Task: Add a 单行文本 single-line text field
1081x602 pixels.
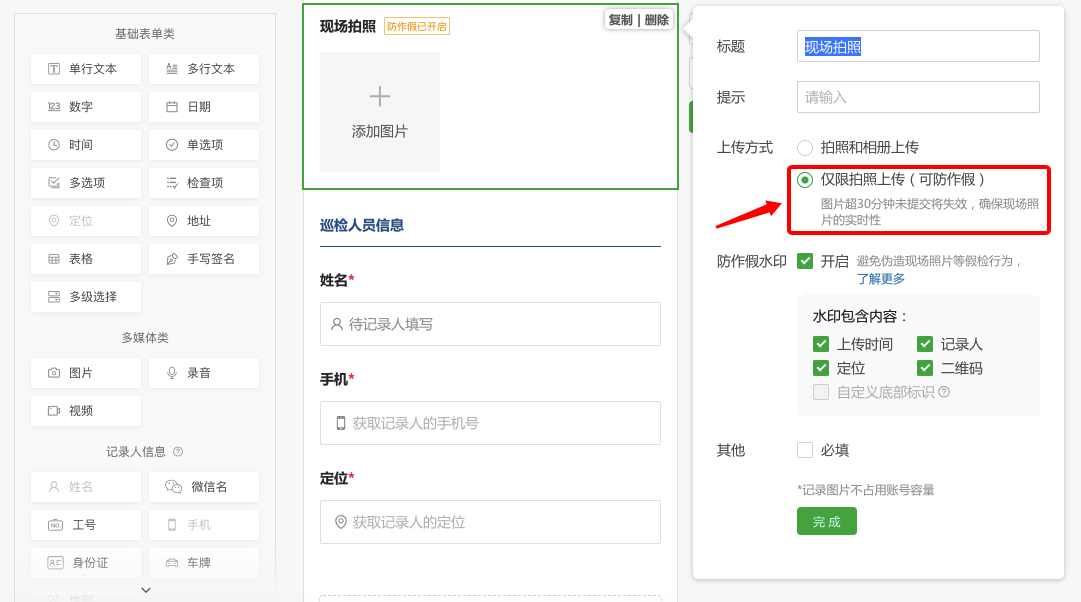Action: (x=86, y=69)
